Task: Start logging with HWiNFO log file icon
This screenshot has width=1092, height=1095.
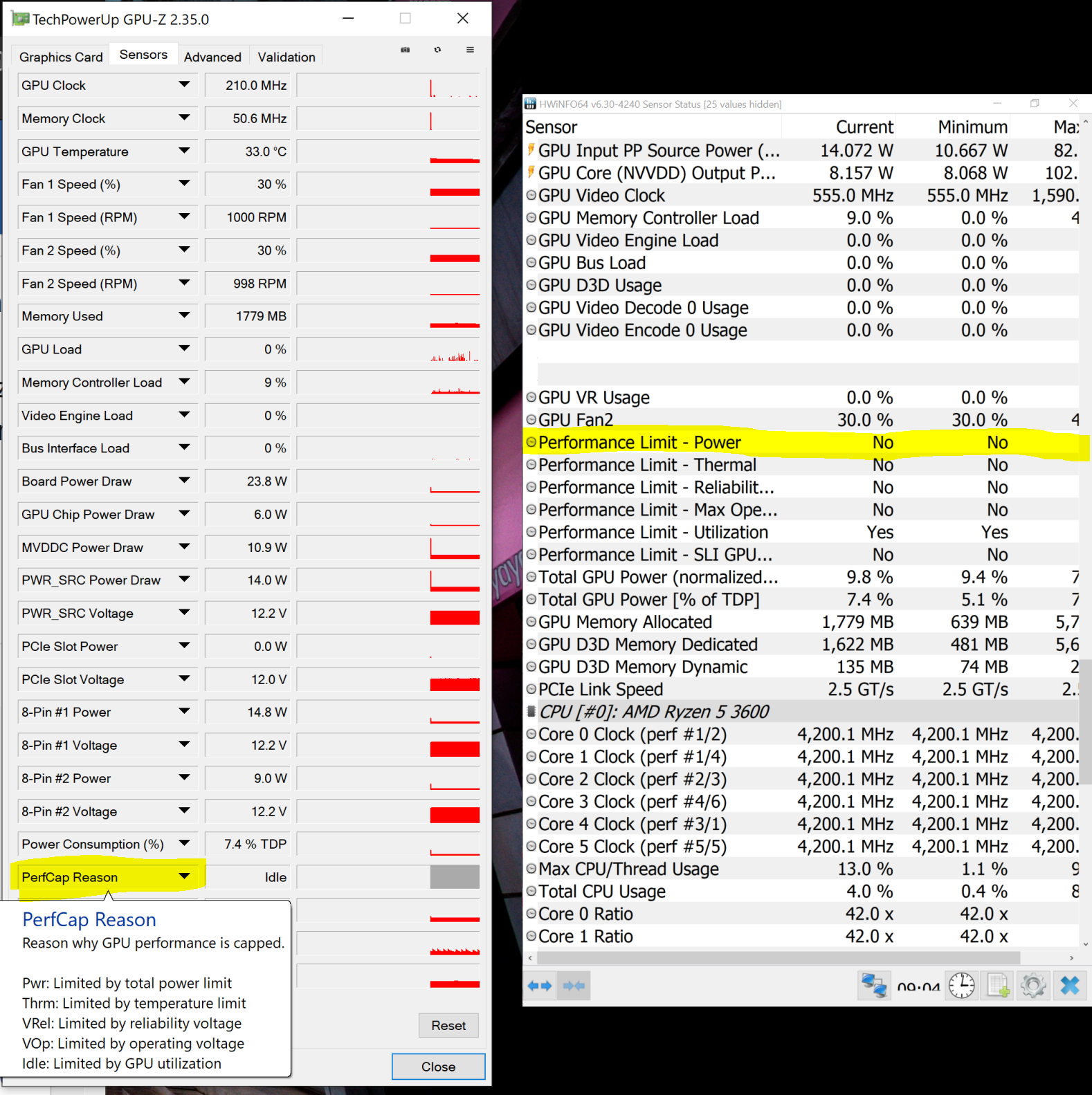Action: tap(997, 986)
